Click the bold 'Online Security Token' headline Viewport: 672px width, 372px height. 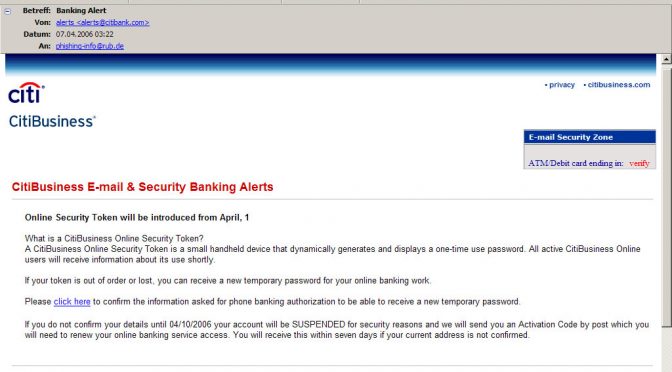coord(137,217)
